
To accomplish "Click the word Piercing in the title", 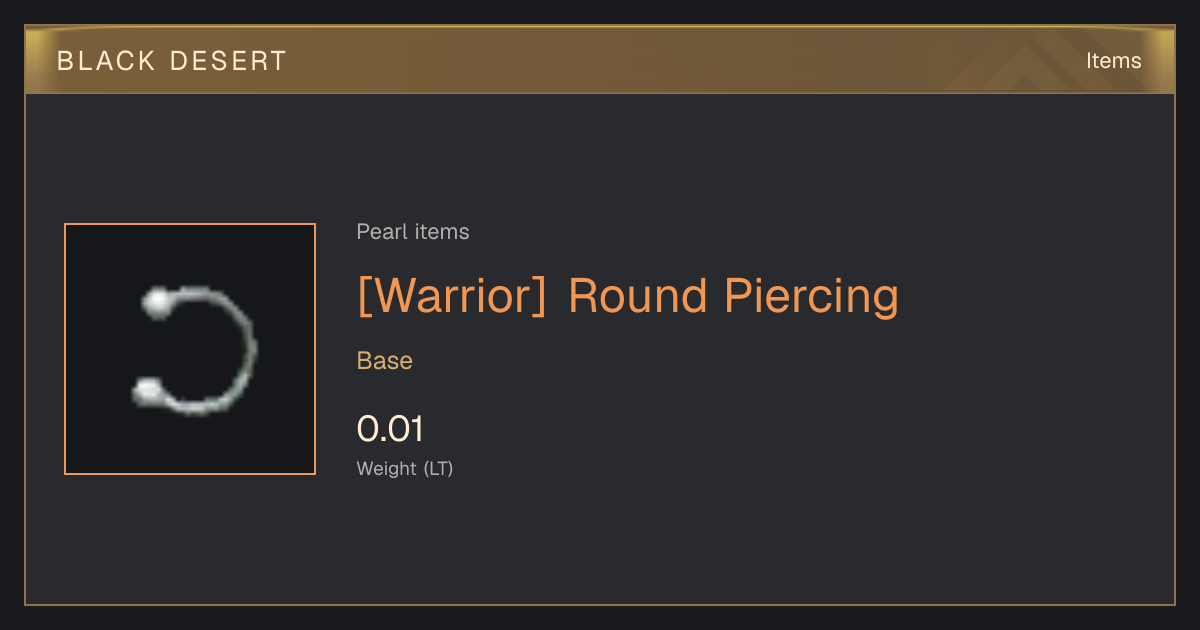I will coord(811,297).
